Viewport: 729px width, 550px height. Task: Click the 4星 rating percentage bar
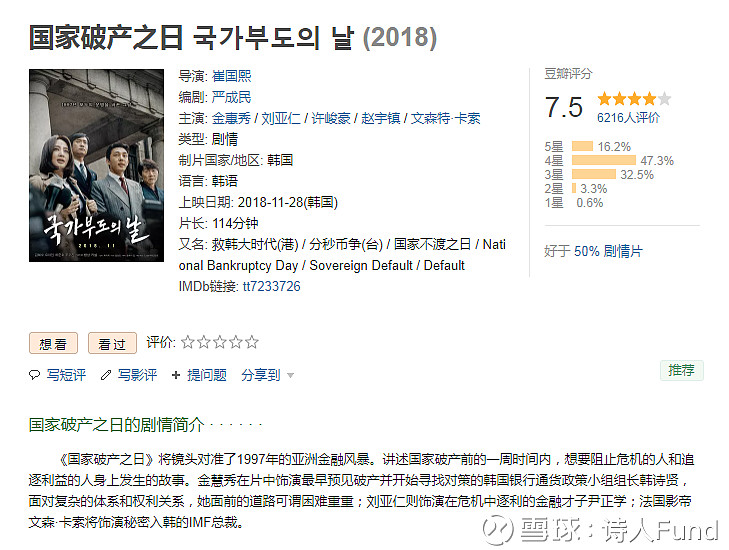point(603,160)
